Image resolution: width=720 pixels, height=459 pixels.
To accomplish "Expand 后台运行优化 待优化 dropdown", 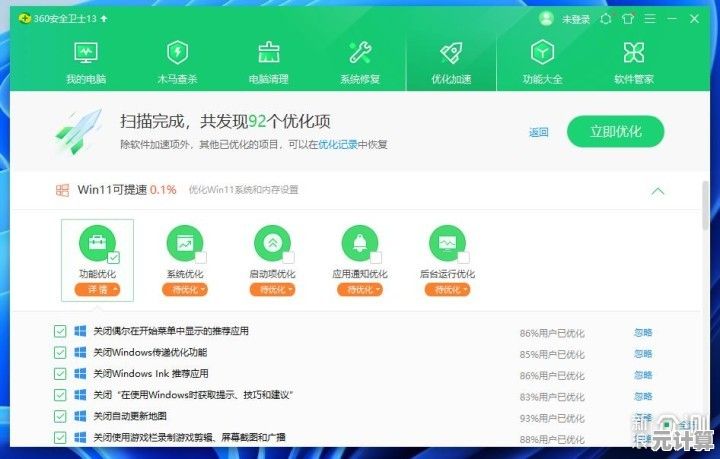I will (x=447, y=289).
